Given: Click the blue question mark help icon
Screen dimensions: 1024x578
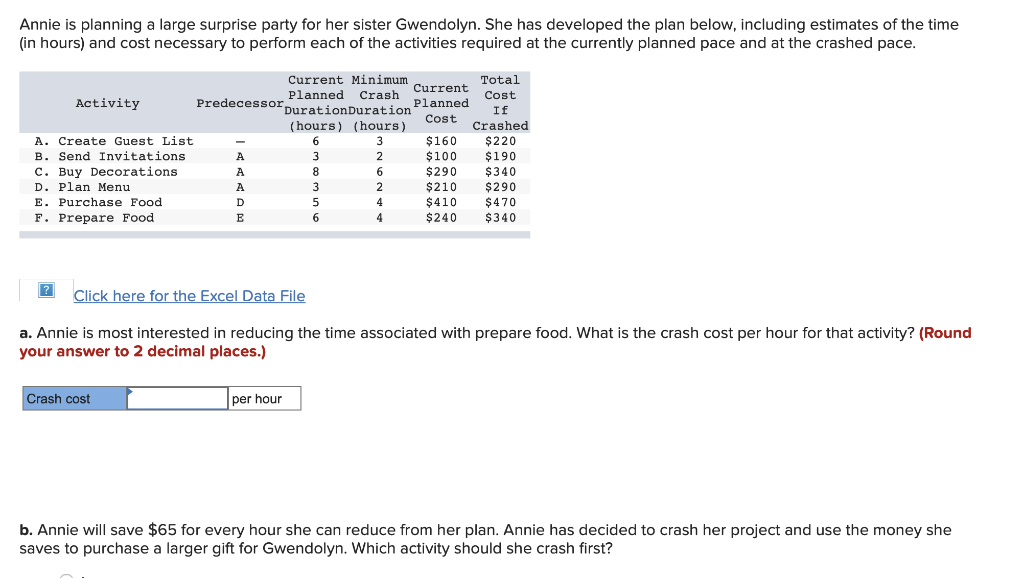Looking at the screenshot, I should pyautogui.click(x=44, y=290).
